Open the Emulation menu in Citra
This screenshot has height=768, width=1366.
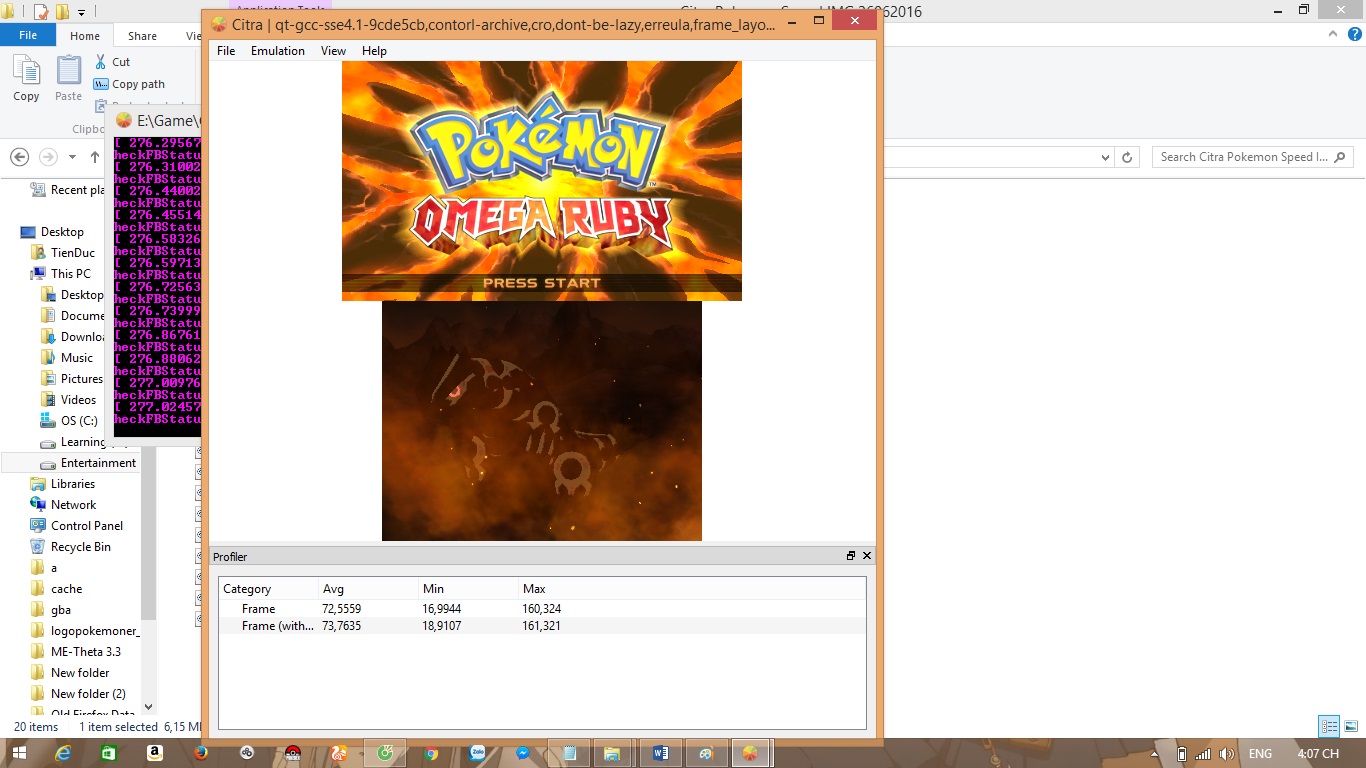pyautogui.click(x=278, y=51)
